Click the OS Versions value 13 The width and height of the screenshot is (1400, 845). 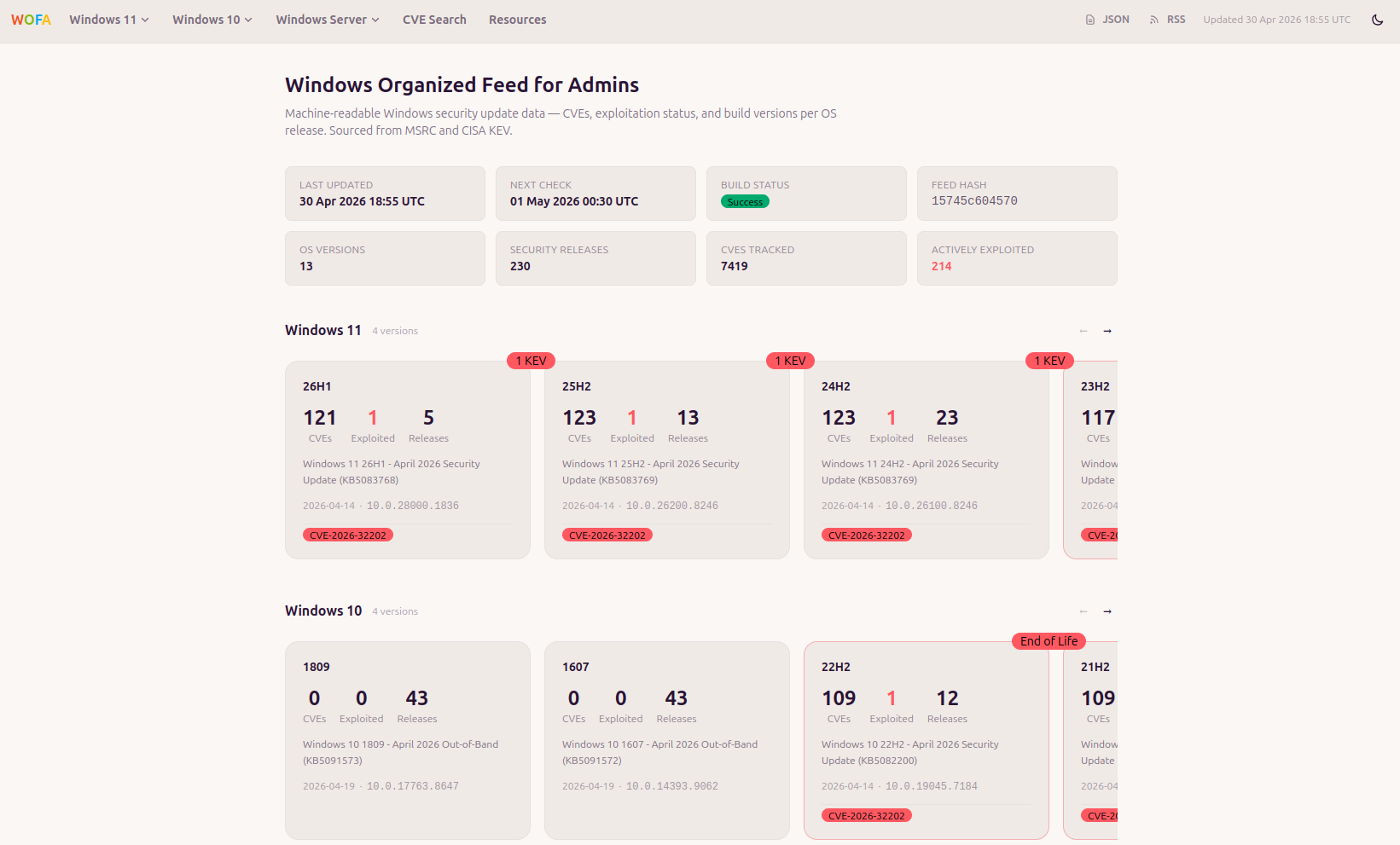click(305, 266)
